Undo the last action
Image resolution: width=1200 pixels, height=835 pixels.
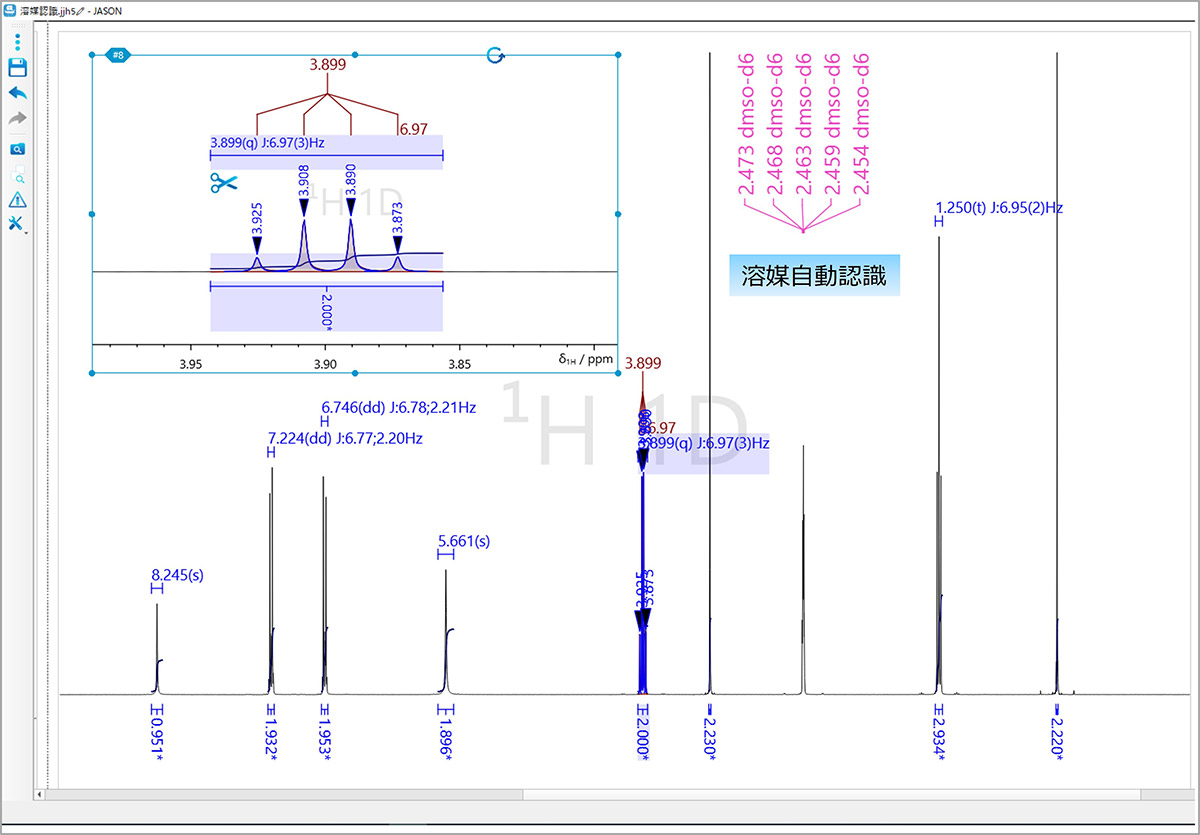pos(17,93)
